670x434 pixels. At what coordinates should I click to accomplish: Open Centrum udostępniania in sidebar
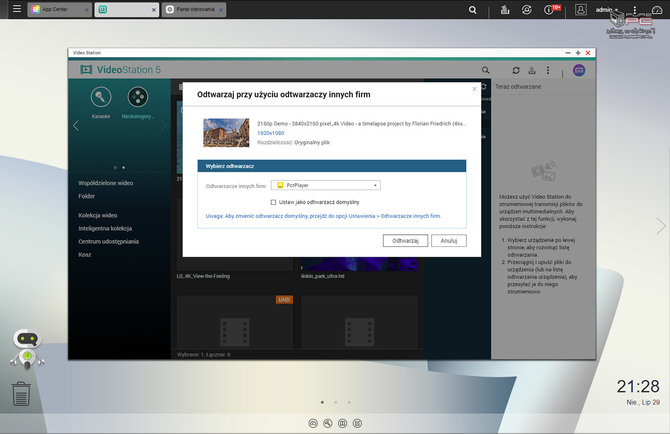(x=109, y=241)
